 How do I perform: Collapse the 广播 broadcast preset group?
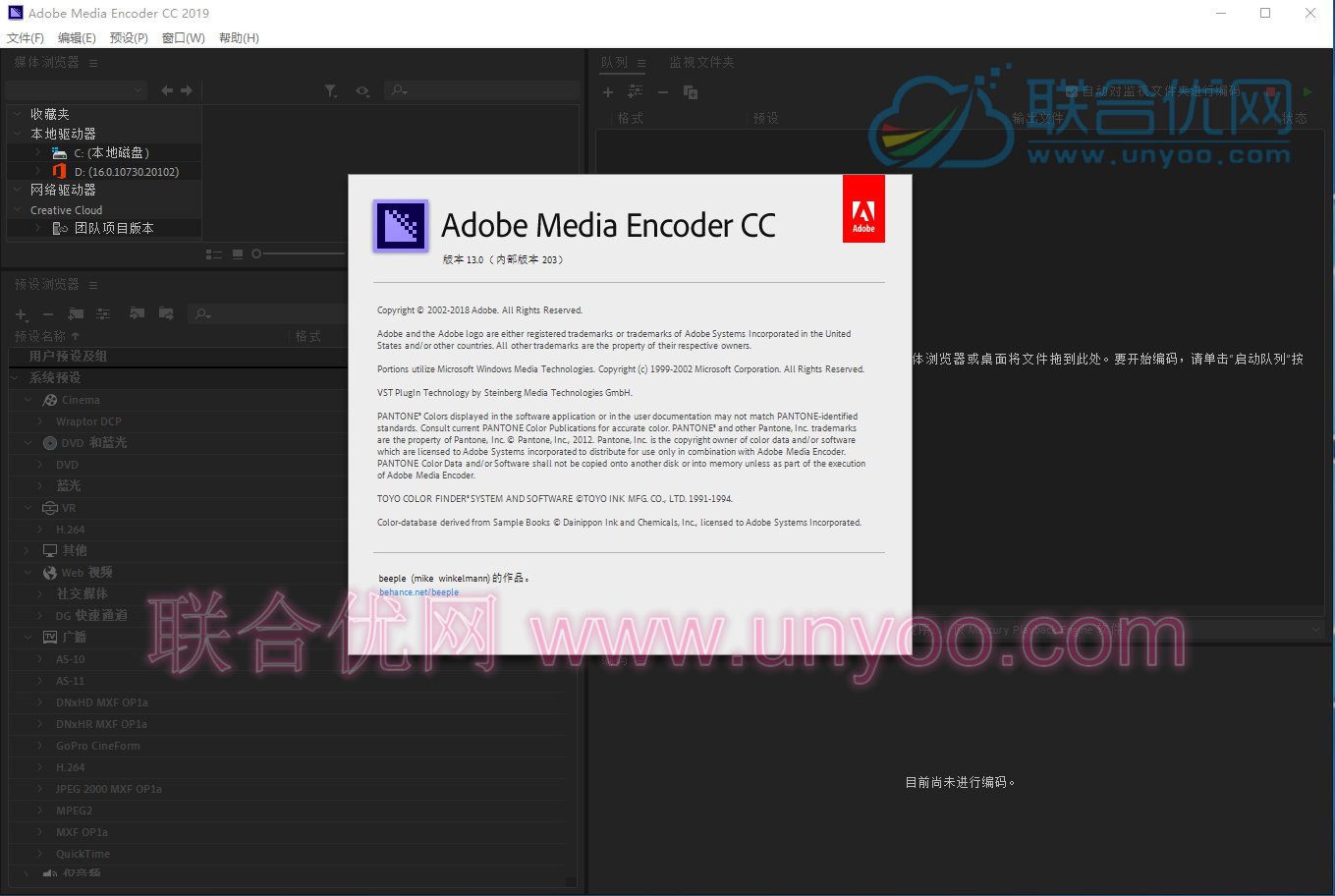click(29, 637)
